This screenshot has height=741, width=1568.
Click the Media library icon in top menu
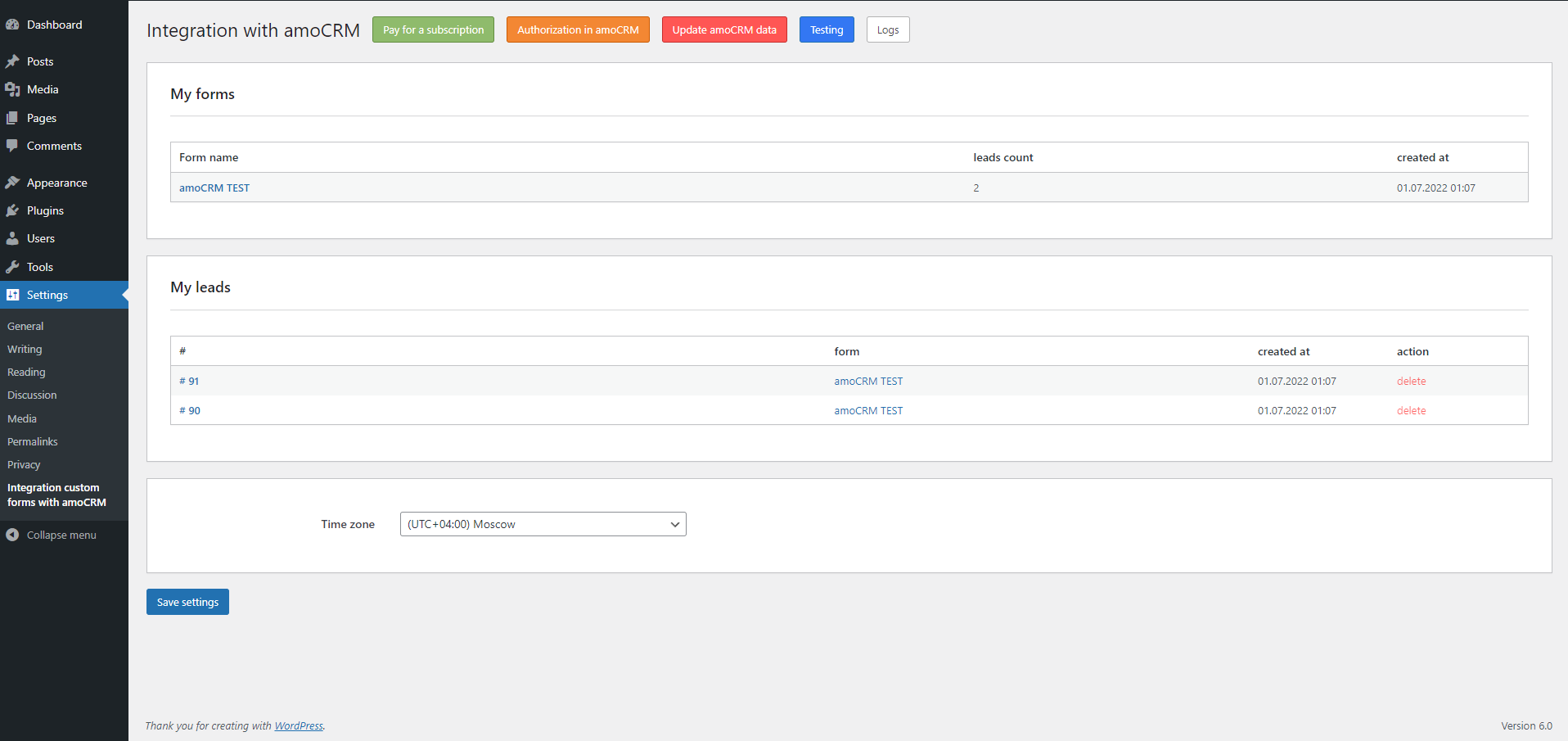click(12, 89)
